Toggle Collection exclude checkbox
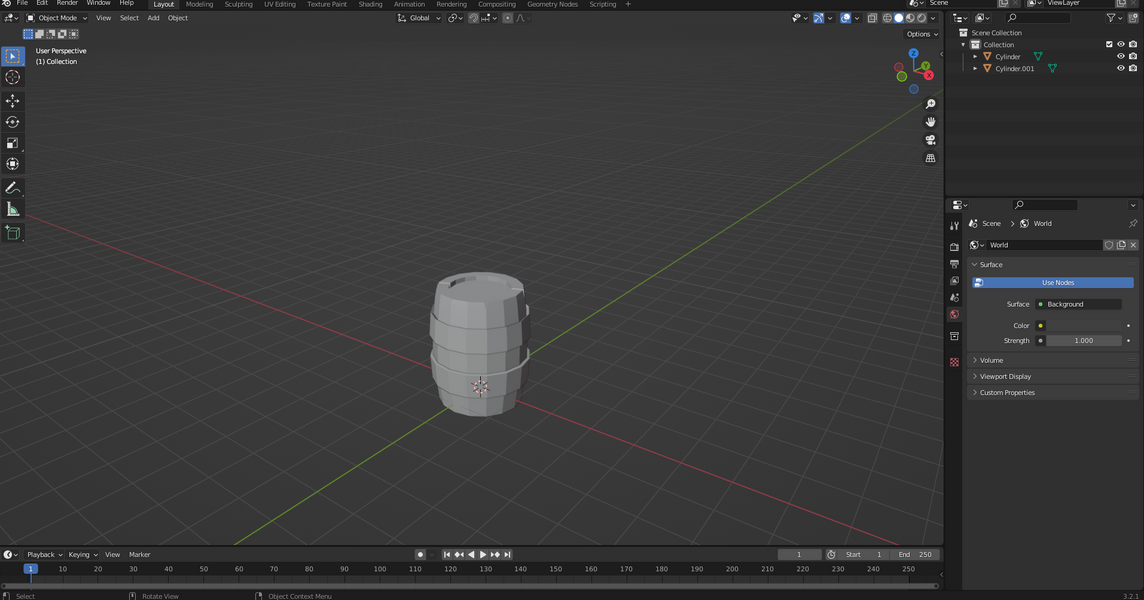This screenshot has height=600, width=1144. (1109, 45)
